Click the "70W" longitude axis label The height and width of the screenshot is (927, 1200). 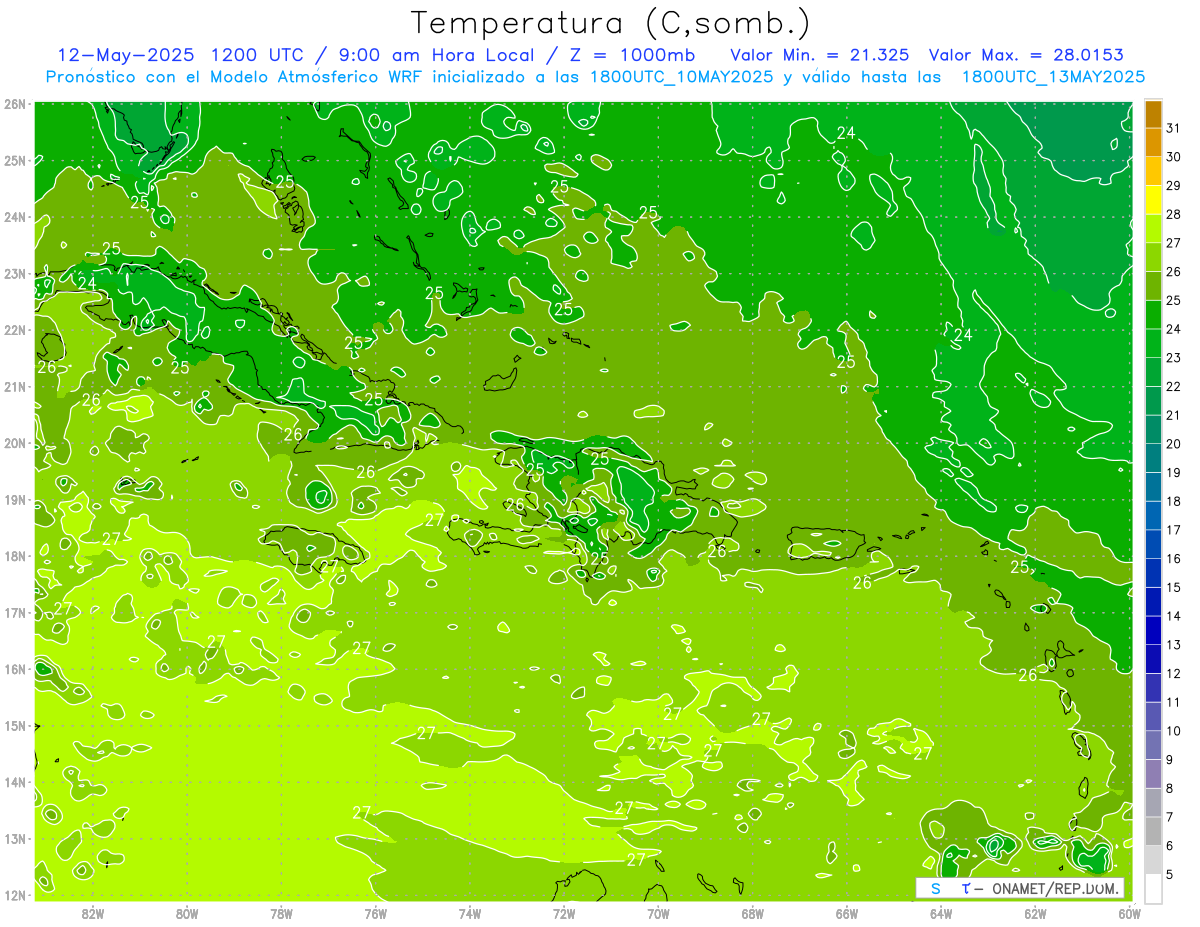coord(658,912)
